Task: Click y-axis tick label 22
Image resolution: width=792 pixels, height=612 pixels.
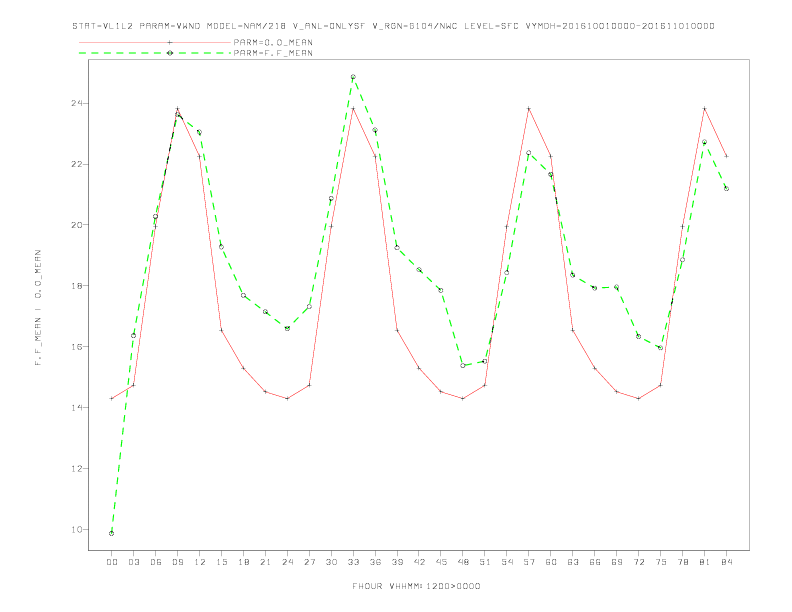Action: 78,164
